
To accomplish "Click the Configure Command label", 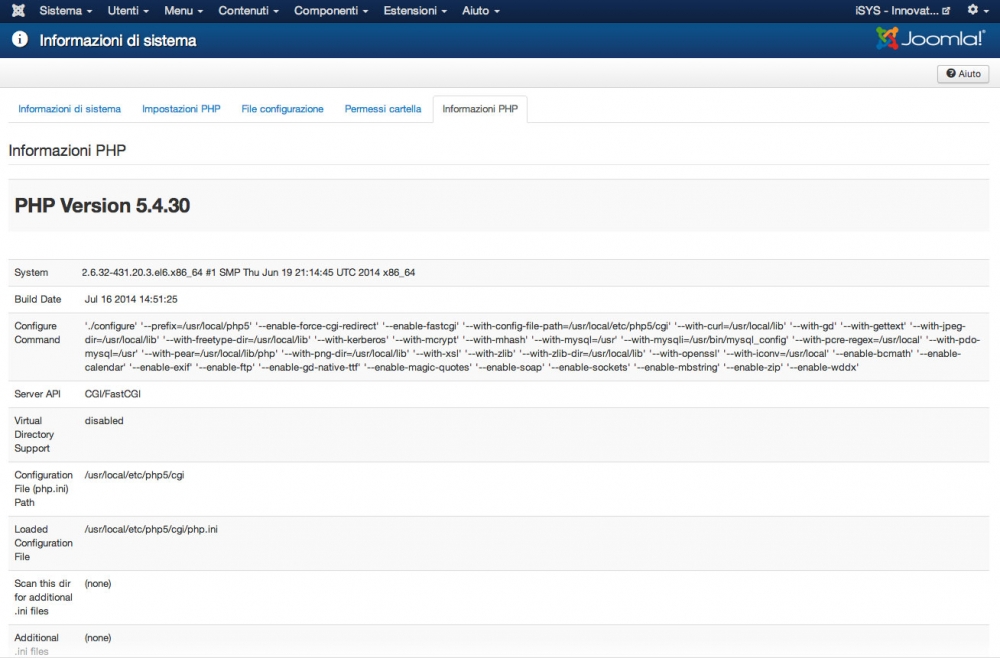I will pos(37,333).
